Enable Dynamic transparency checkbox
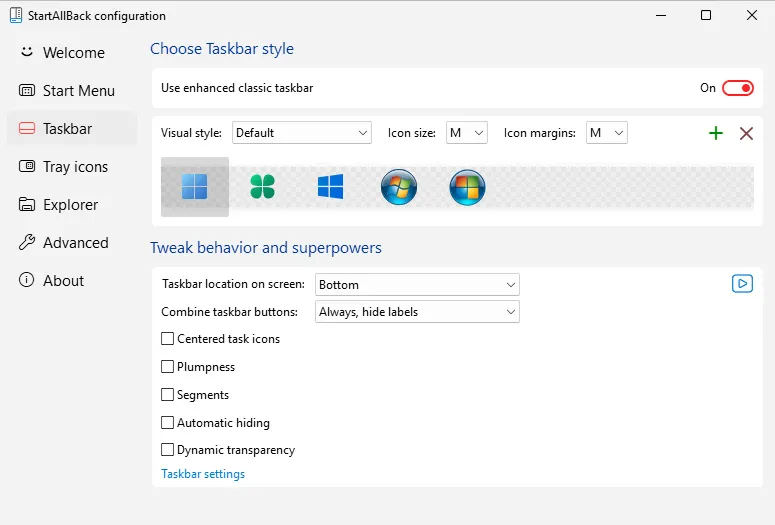The image size is (775, 525). [x=168, y=450]
